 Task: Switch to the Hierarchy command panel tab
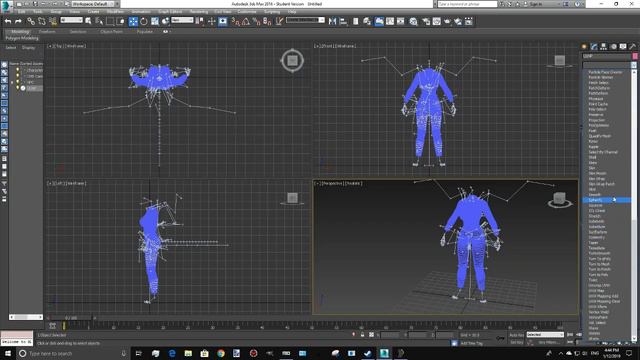click(603, 47)
